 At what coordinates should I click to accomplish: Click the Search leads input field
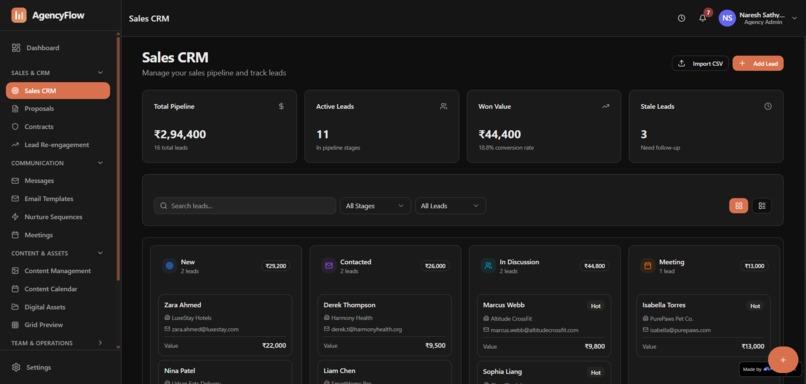point(245,206)
